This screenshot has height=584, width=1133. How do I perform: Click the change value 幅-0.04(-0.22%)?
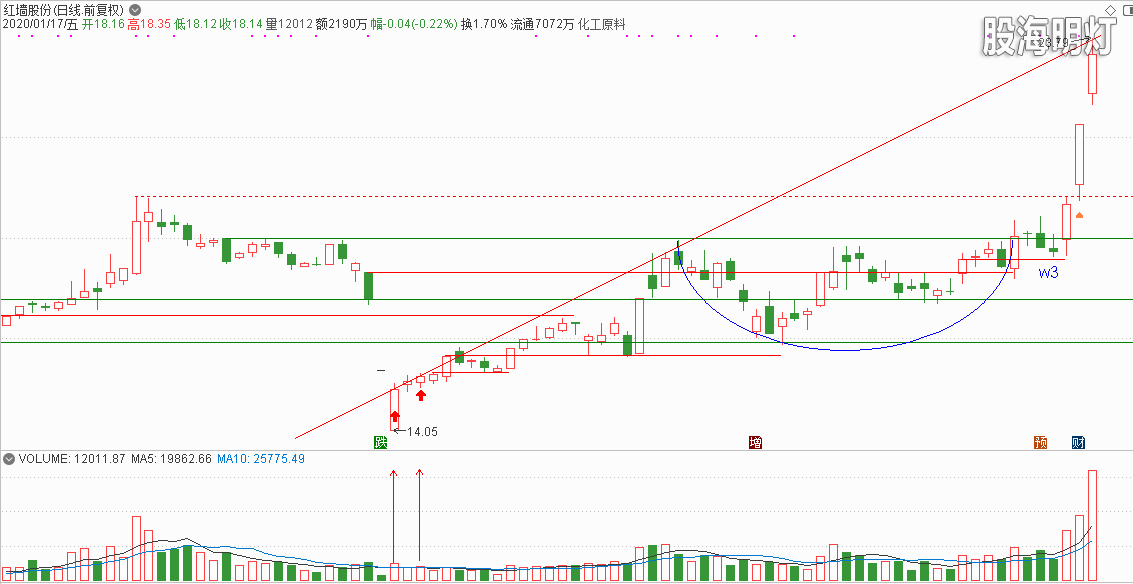(x=414, y=24)
